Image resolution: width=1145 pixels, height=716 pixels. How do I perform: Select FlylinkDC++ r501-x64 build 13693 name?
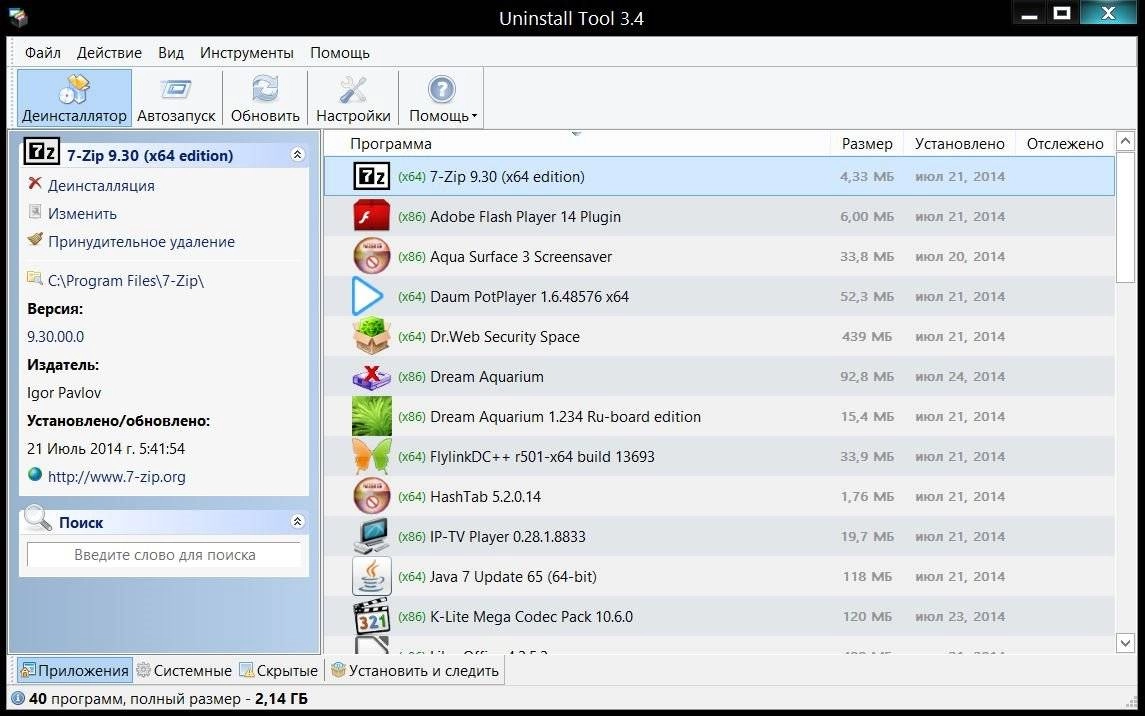pyautogui.click(x=542, y=457)
